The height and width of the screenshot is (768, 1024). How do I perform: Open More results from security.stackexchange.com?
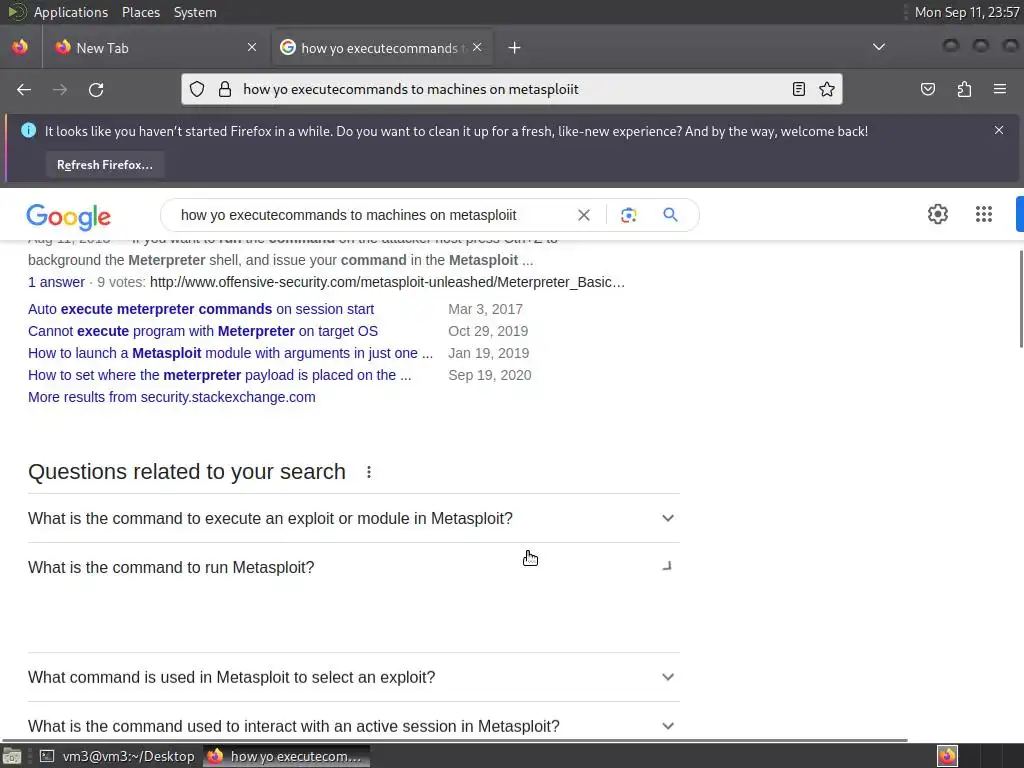[172, 397]
